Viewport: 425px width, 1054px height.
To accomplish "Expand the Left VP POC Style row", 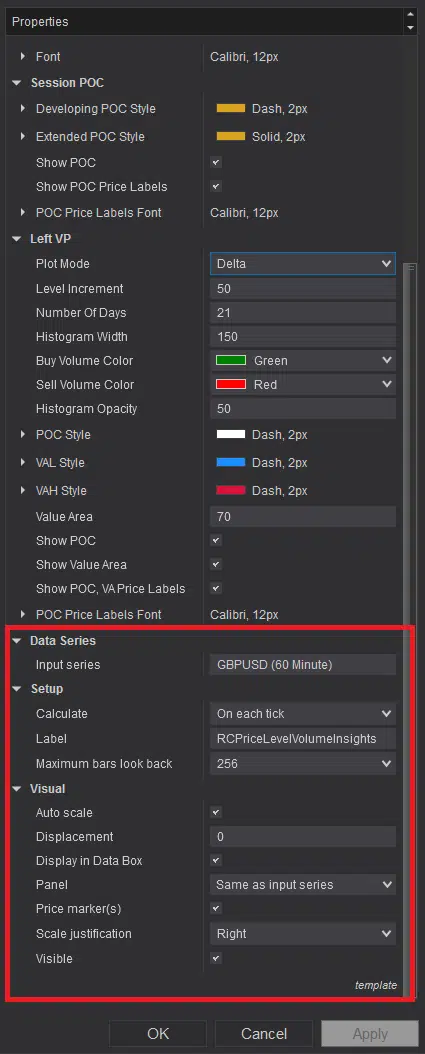I will point(23,436).
